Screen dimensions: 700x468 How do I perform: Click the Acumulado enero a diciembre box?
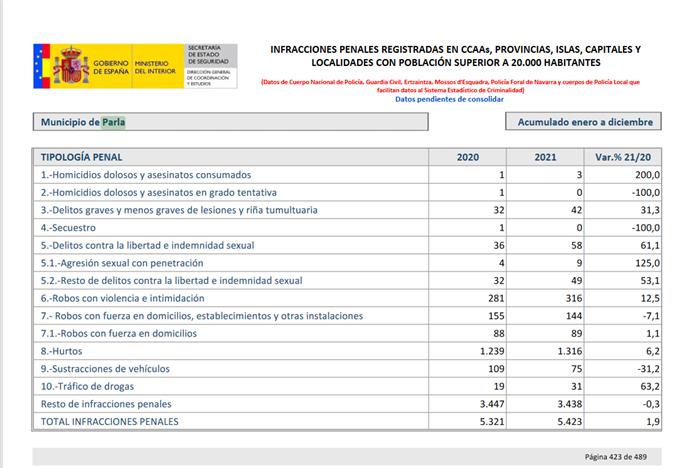(584, 122)
